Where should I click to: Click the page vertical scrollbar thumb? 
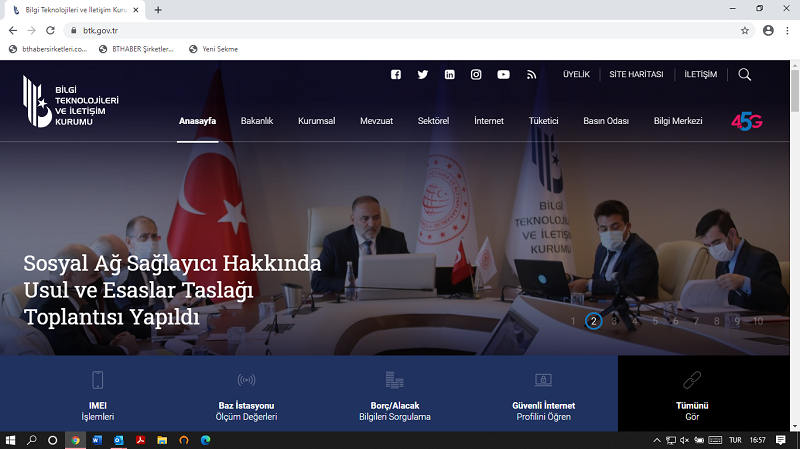(795, 90)
